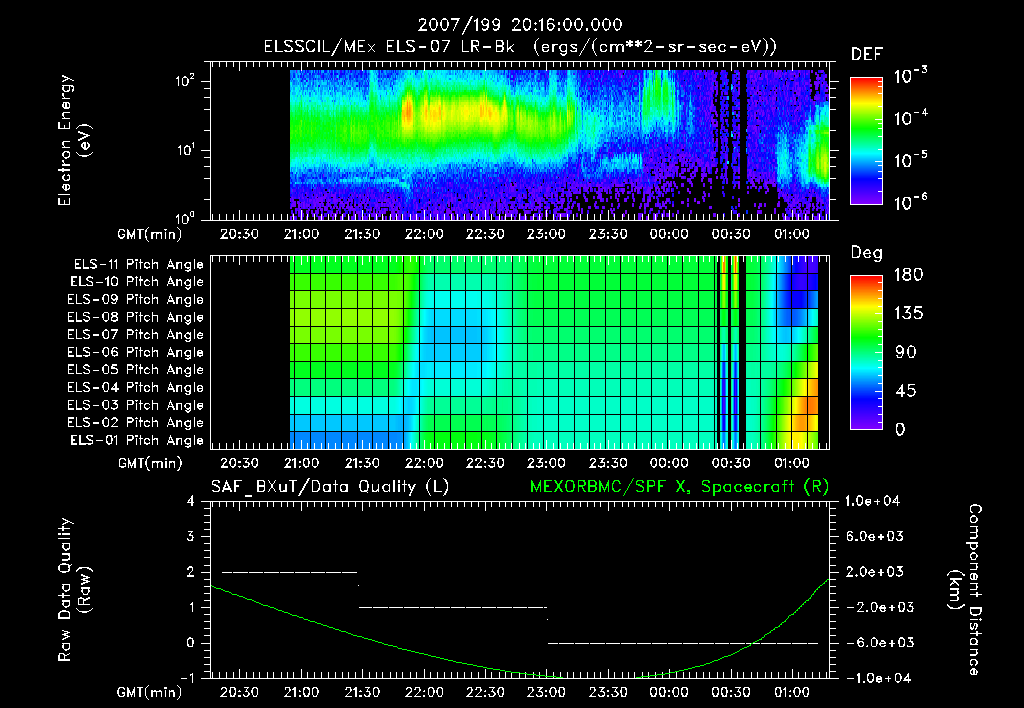Click the 'GMT(min)' label under the bottom plot
This screenshot has height=708, width=1024.
point(150,692)
